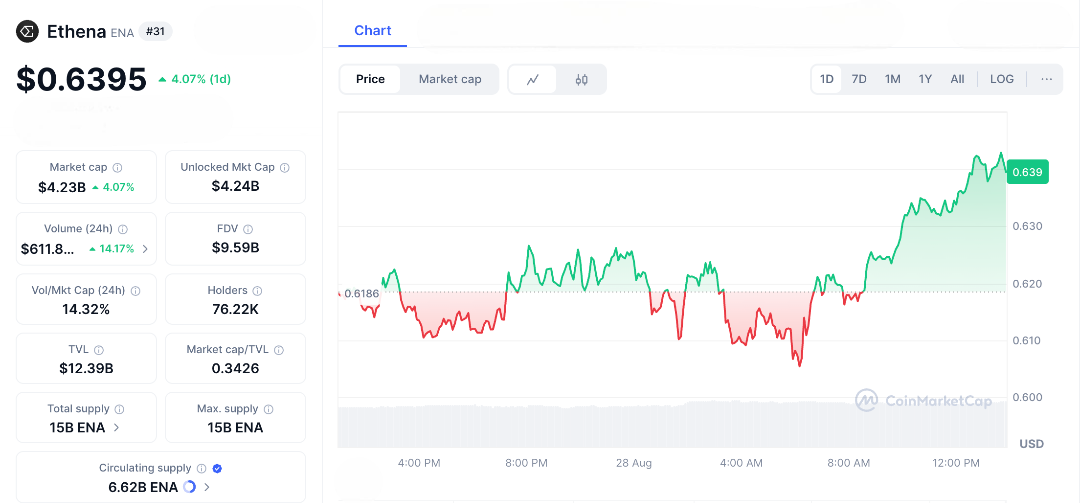Click the $9.59B FDV value
Screen dimensions: 1080x503
[x=236, y=248]
